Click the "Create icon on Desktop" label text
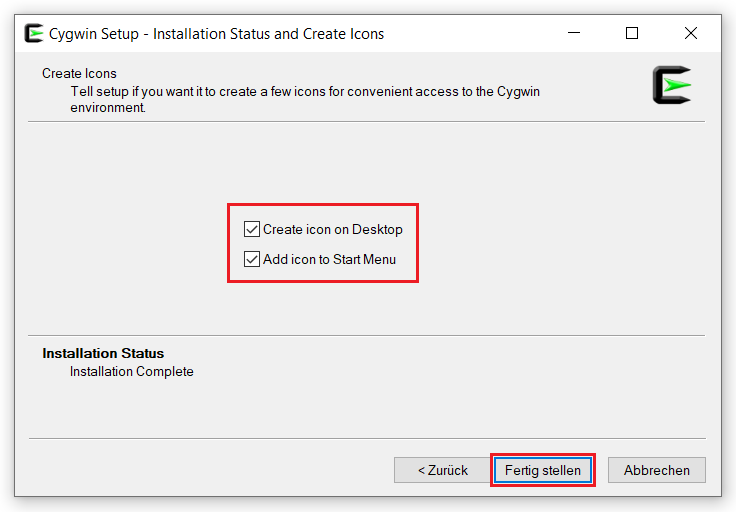The width and height of the screenshot is (736, 512). 332,230
